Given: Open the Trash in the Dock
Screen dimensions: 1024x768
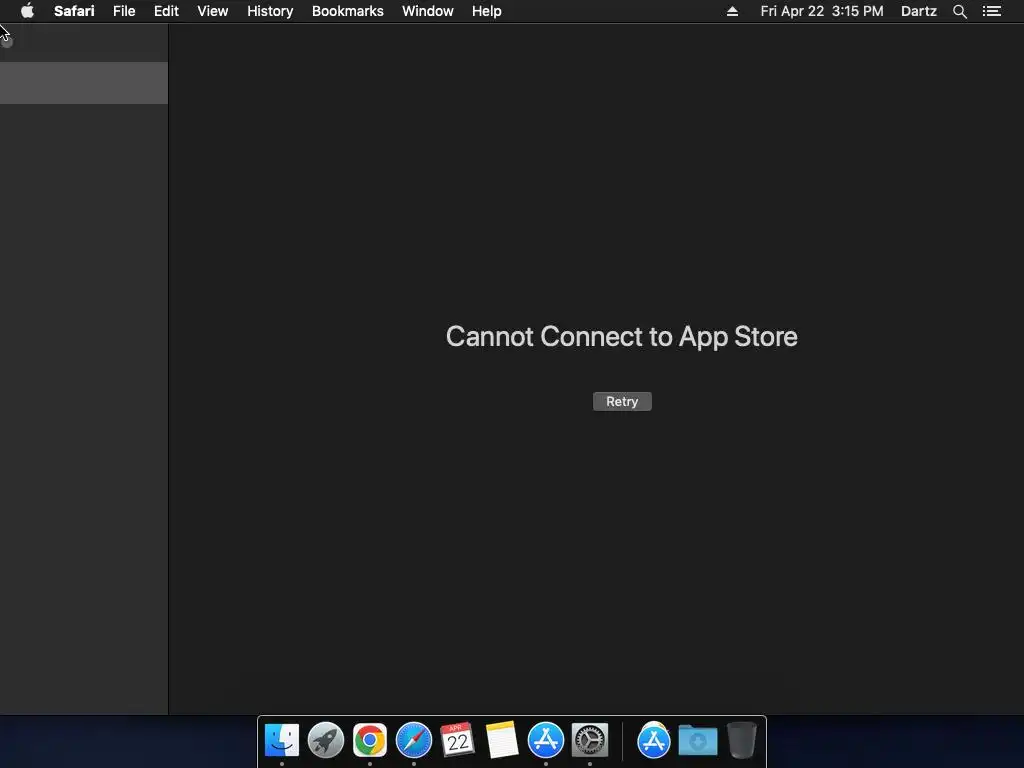Looking at the screenshot, I should click(742, 740).
